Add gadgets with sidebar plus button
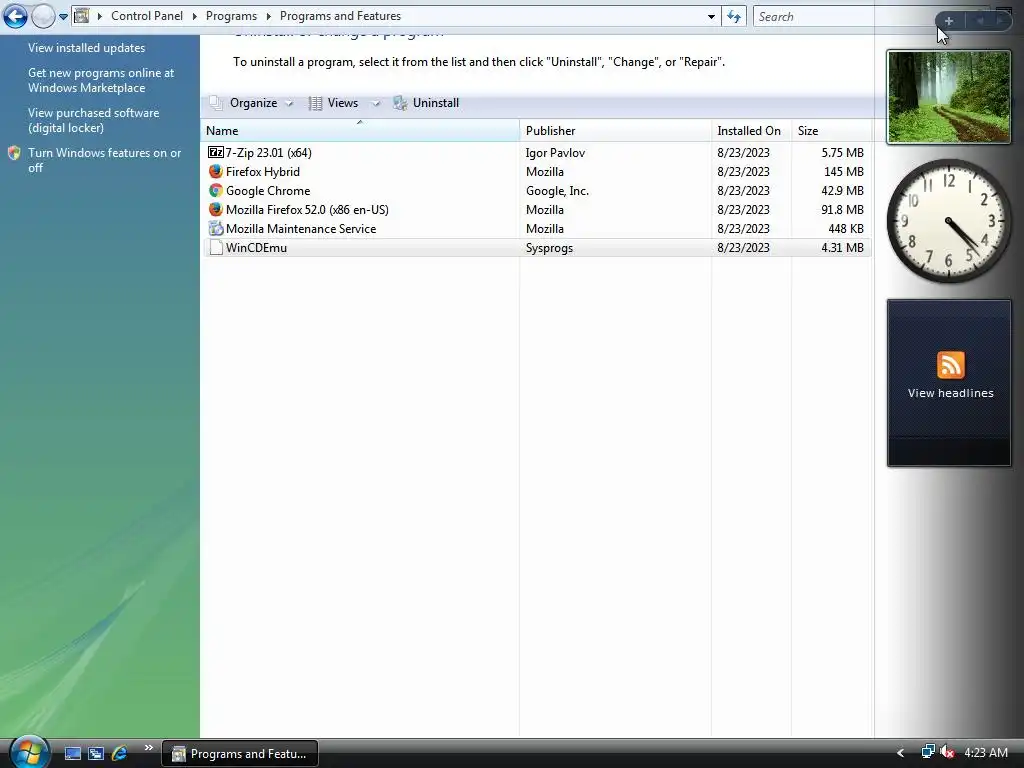The image size is (1024, 768). [949, 21]
